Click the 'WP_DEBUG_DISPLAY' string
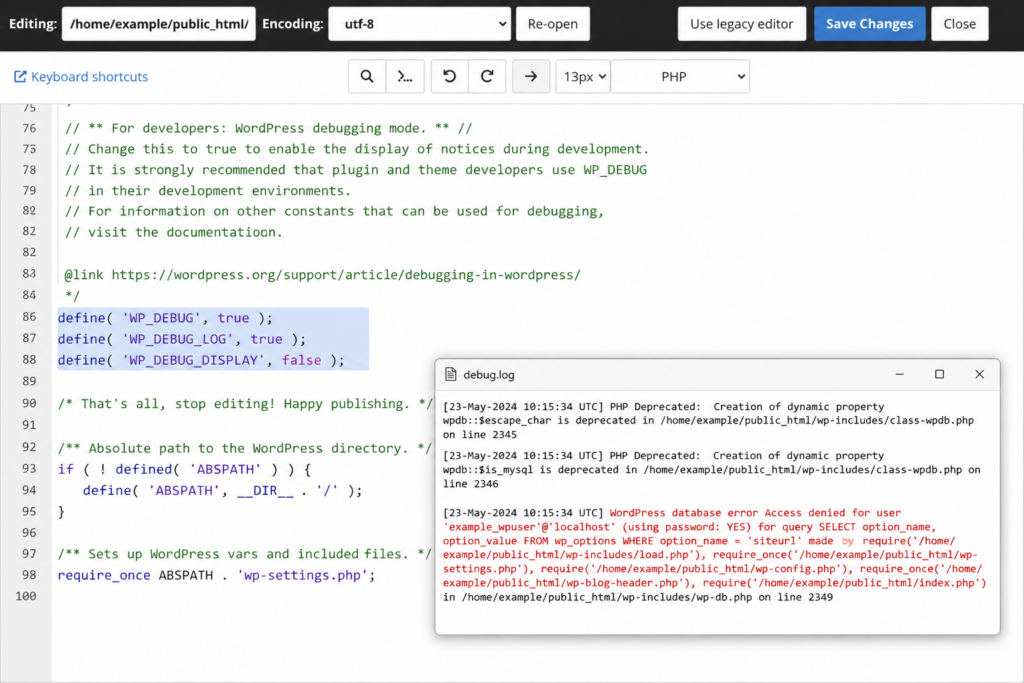 coord(193,360)
